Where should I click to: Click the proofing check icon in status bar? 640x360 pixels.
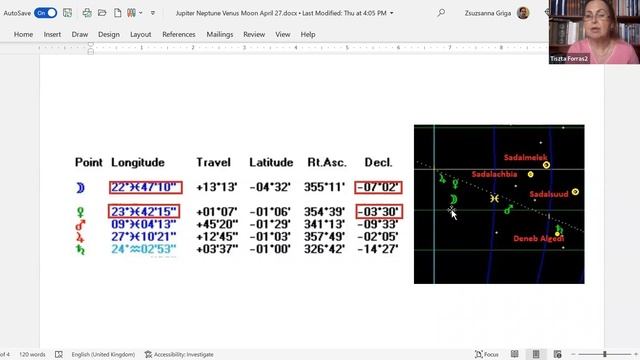(59, 354)
